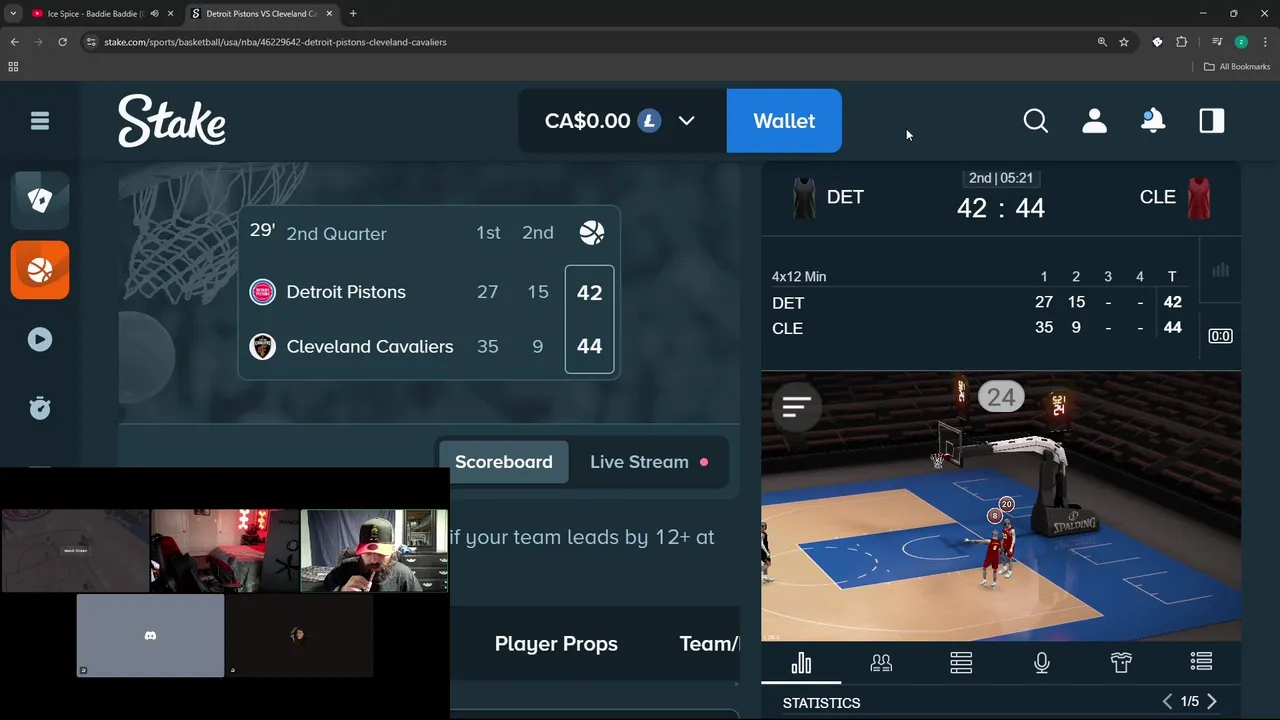This screenshot has height=720, width=1280.
Task: Go back in browser history
Action: 14,42
